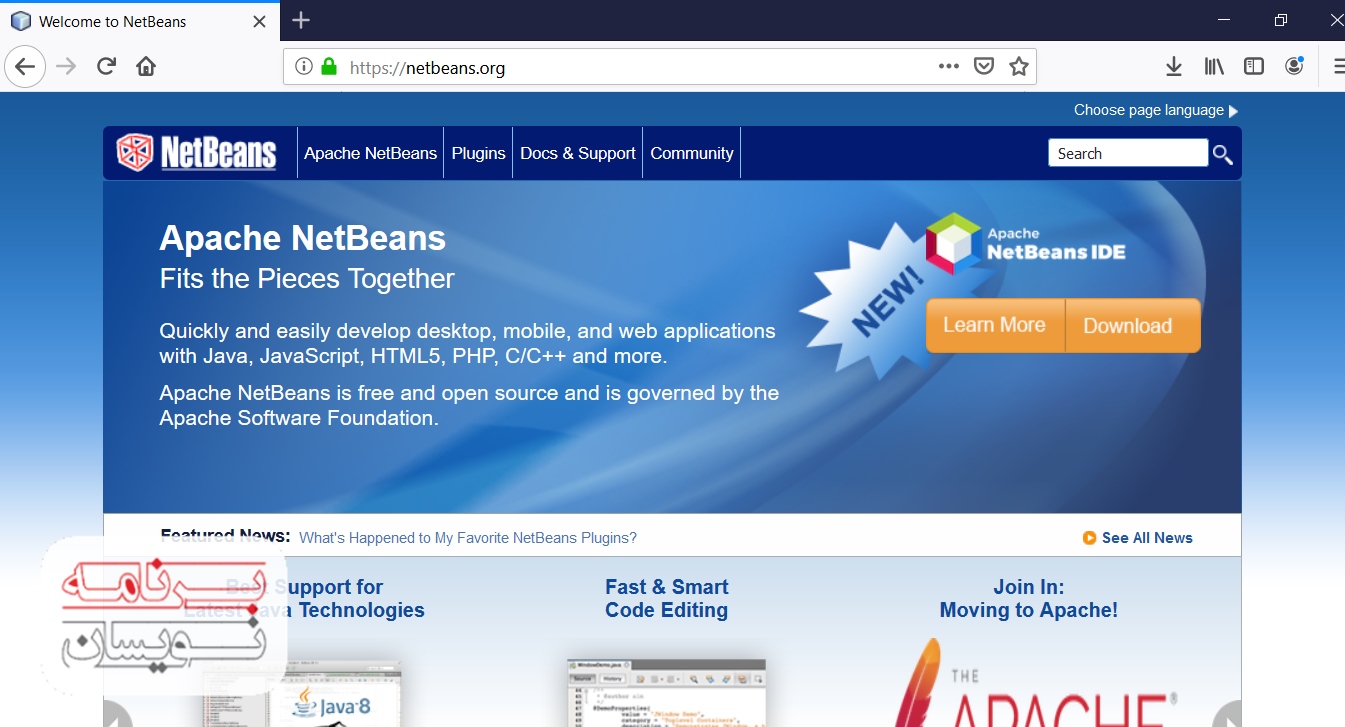The image size is (1345, 727).
Task: Bookmark this page with the star
Action: coord(1019,67)
